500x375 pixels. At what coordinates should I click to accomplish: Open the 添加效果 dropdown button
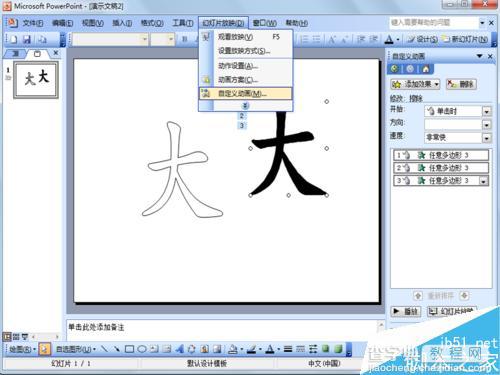click(x=415, y=84)
